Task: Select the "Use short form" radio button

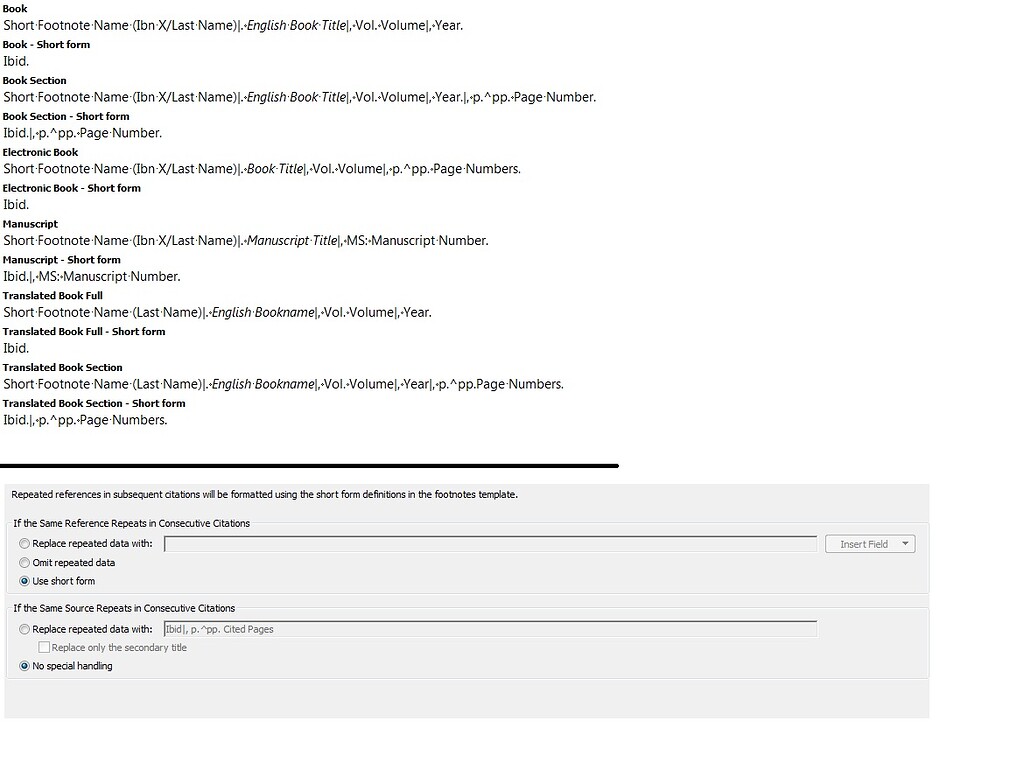Action: tap(24, 581)
